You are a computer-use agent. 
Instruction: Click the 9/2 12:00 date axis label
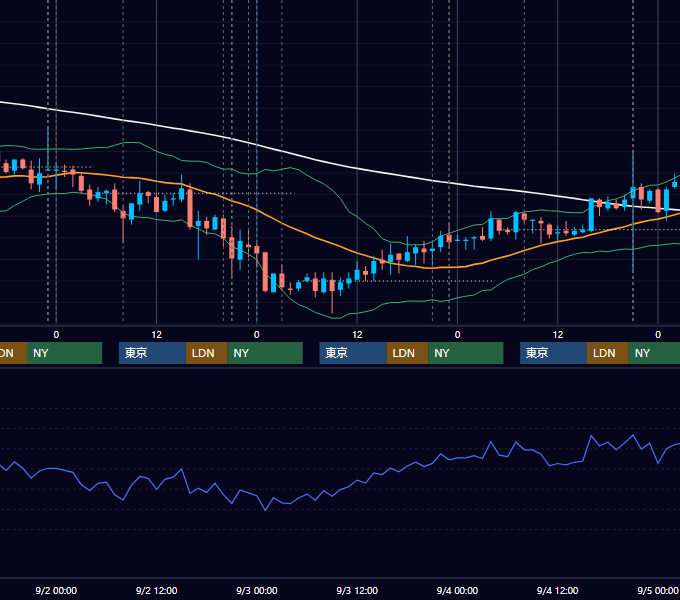(156, 590)
